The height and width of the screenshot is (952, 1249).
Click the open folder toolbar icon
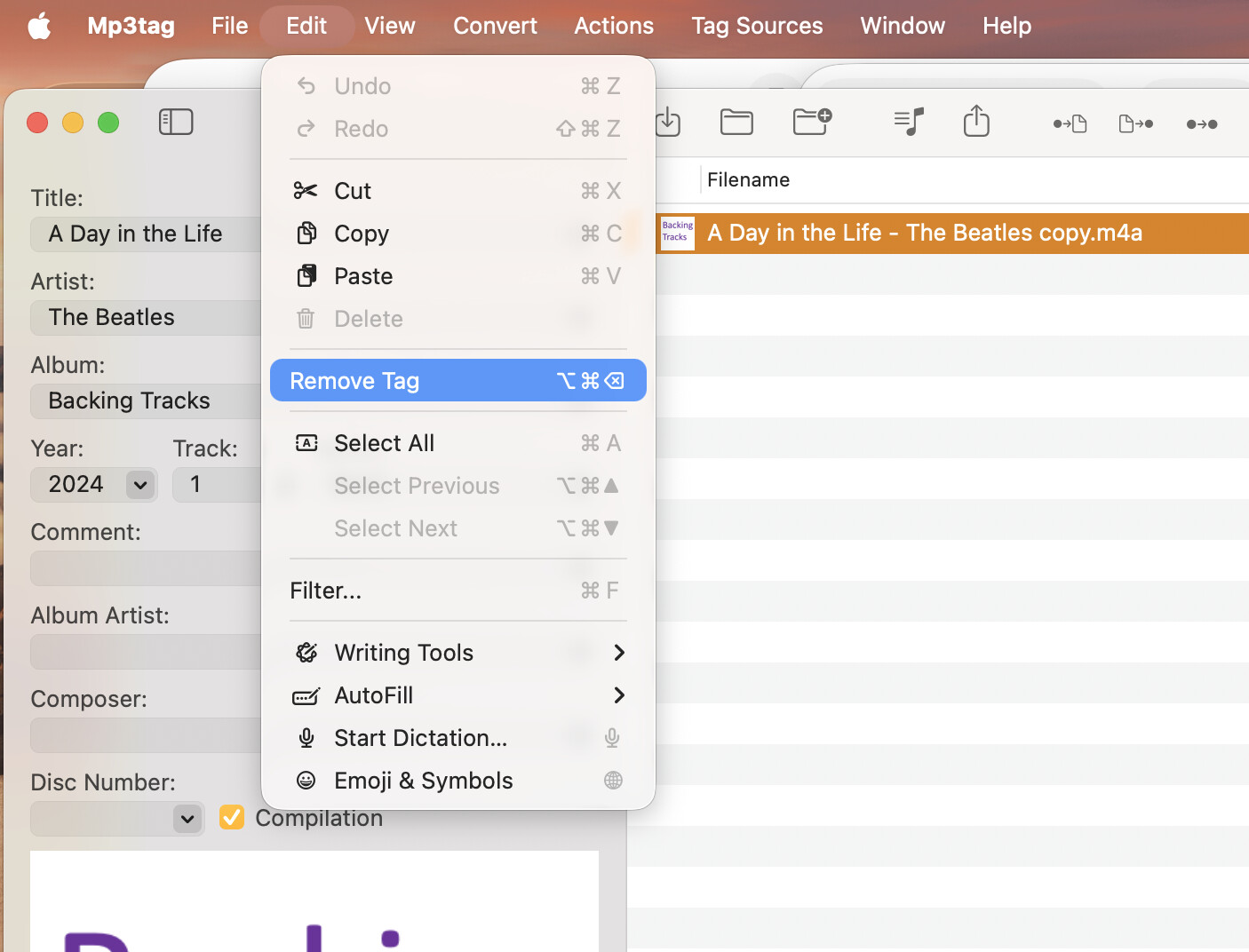736,122
